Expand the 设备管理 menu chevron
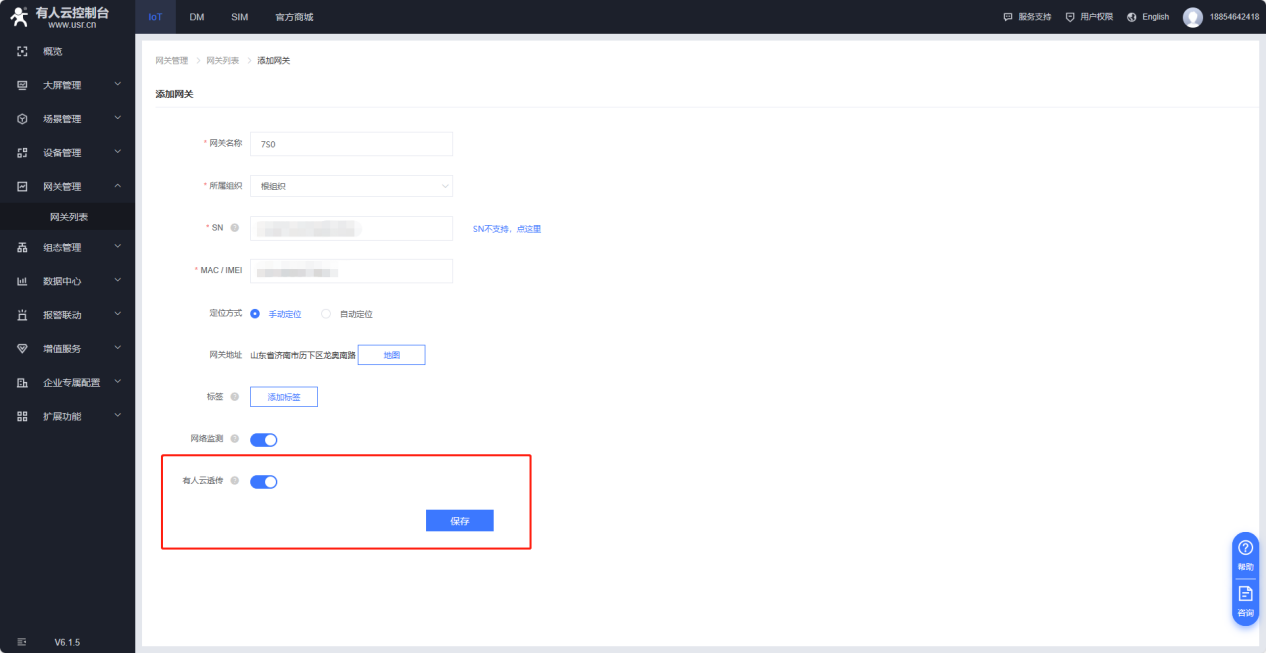The height and width of the screenshot is (653, 1266). [x=118, y=152]
